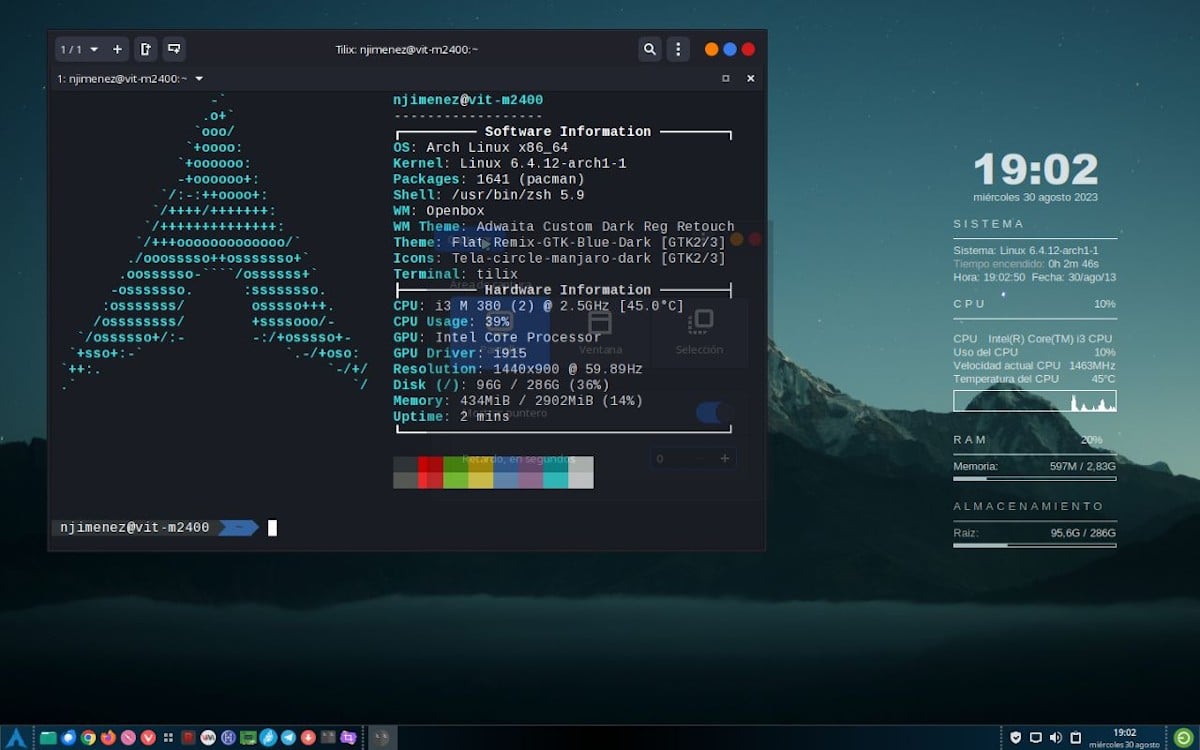The height and width of the screenshot is (750, 1200).
Task: Open the four-square grid launcher in taskbar
Action: click(168, 738)
